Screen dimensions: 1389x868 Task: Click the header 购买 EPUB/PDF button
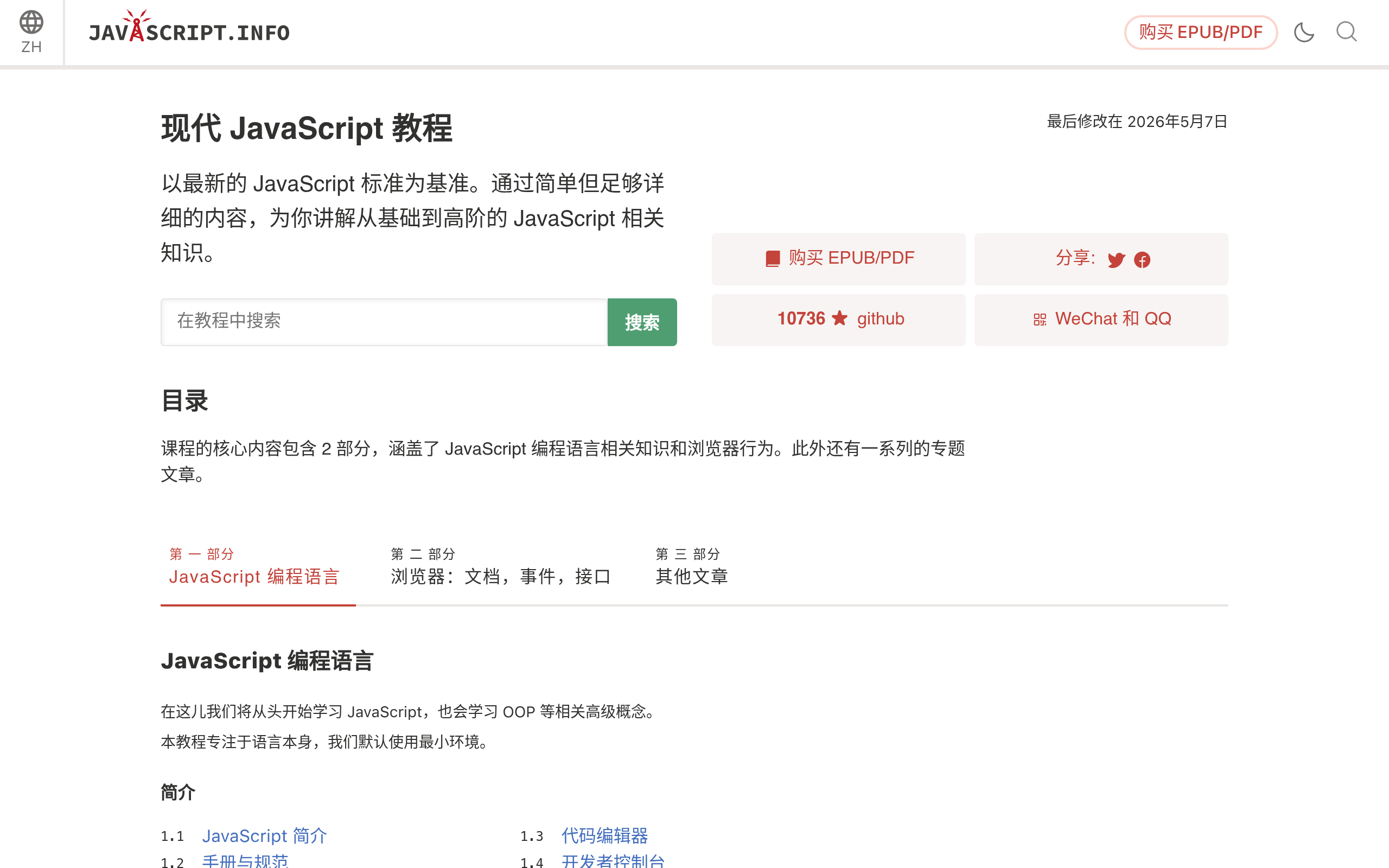tap(1201, 32)
